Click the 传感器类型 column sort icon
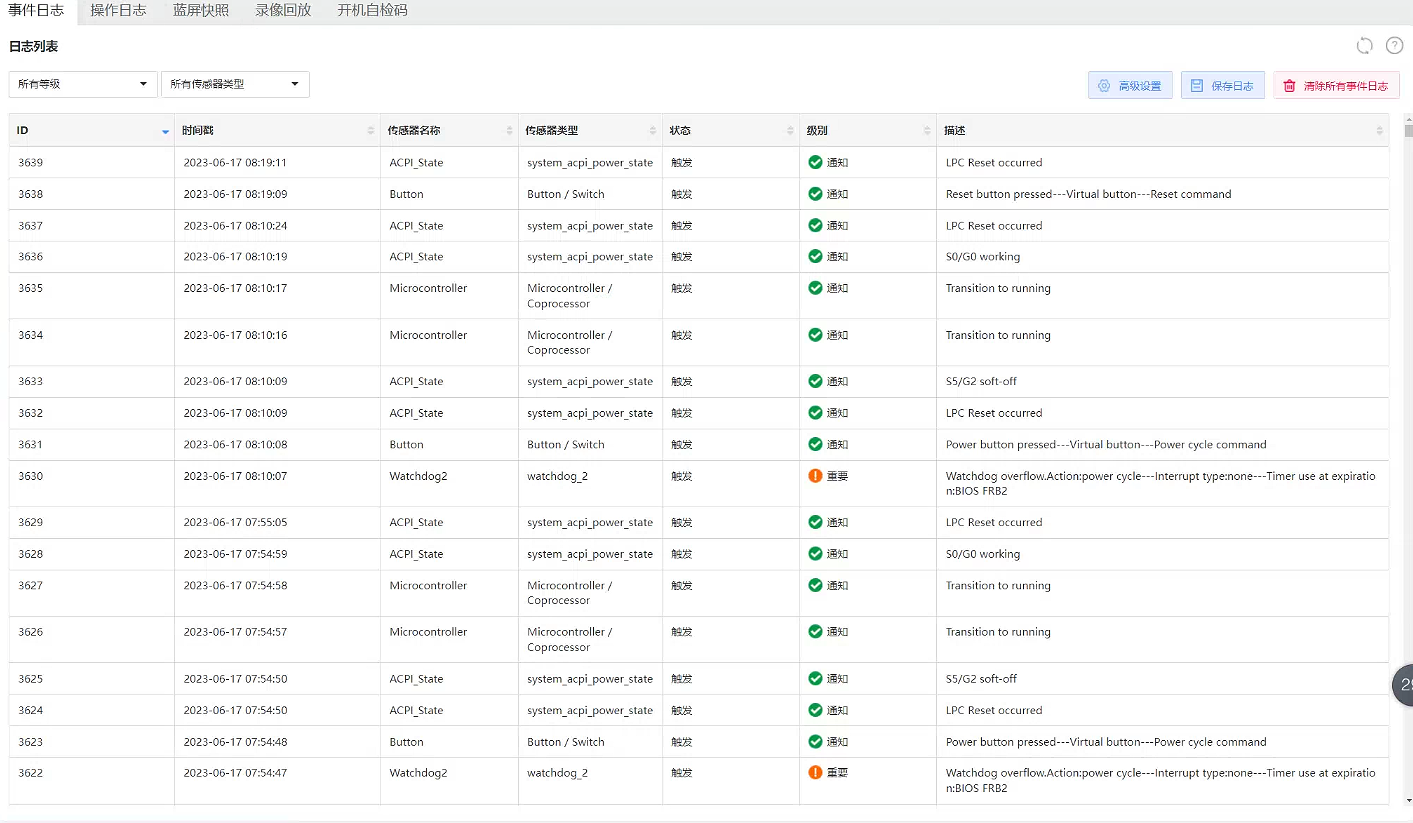The image size is (1413, 823). point(653,131)
